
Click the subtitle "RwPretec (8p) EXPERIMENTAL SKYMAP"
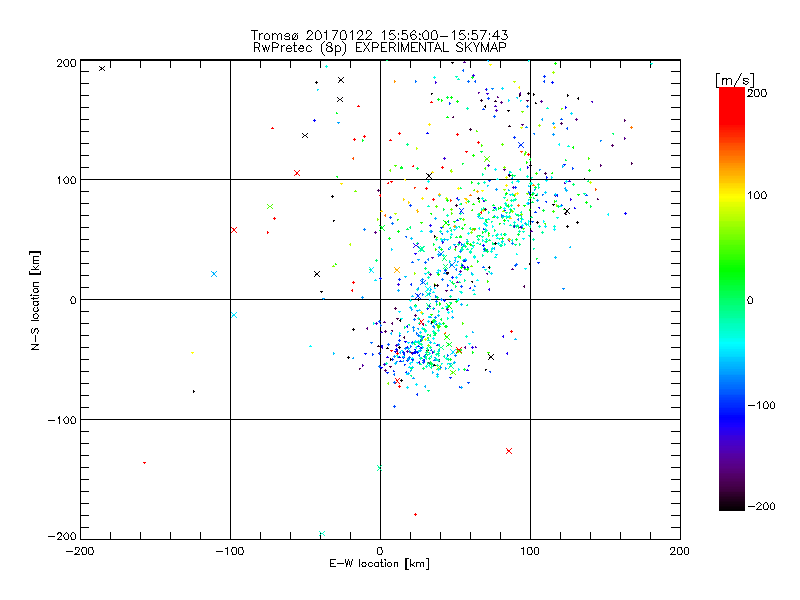pos(380,48)
